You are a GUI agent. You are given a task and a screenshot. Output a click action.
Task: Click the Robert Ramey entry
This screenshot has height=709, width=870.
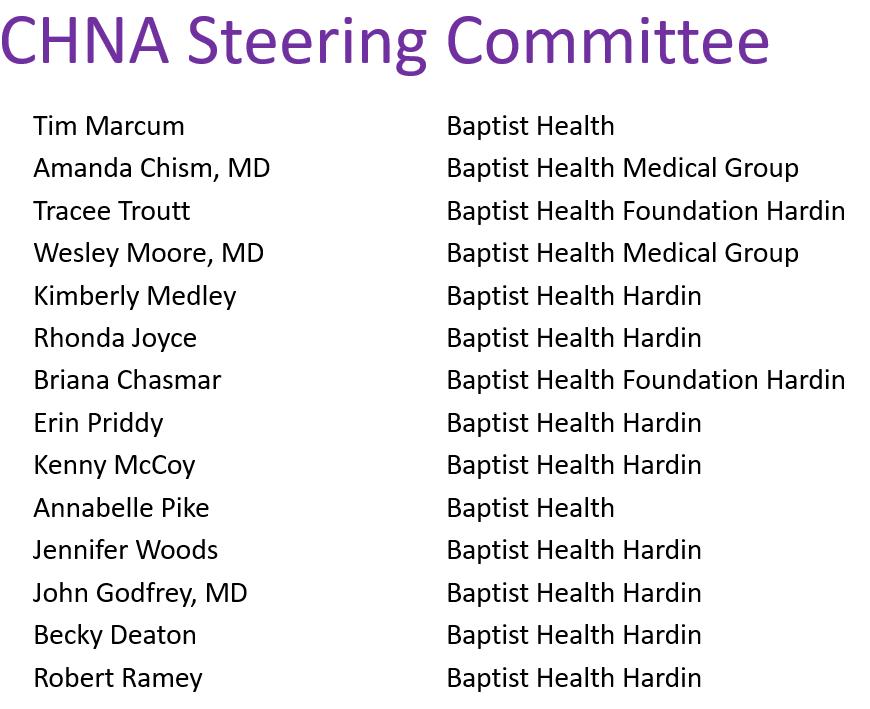(118, 677)
